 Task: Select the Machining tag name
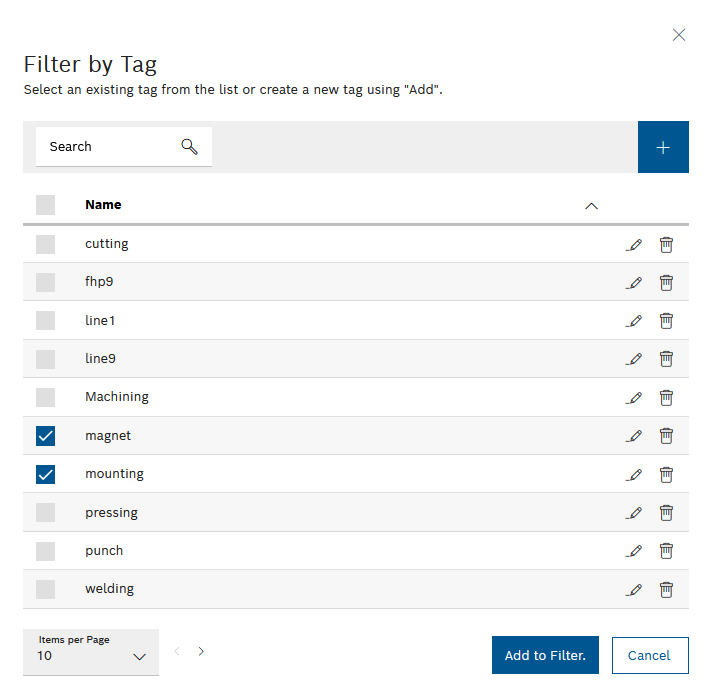point(117,397)
